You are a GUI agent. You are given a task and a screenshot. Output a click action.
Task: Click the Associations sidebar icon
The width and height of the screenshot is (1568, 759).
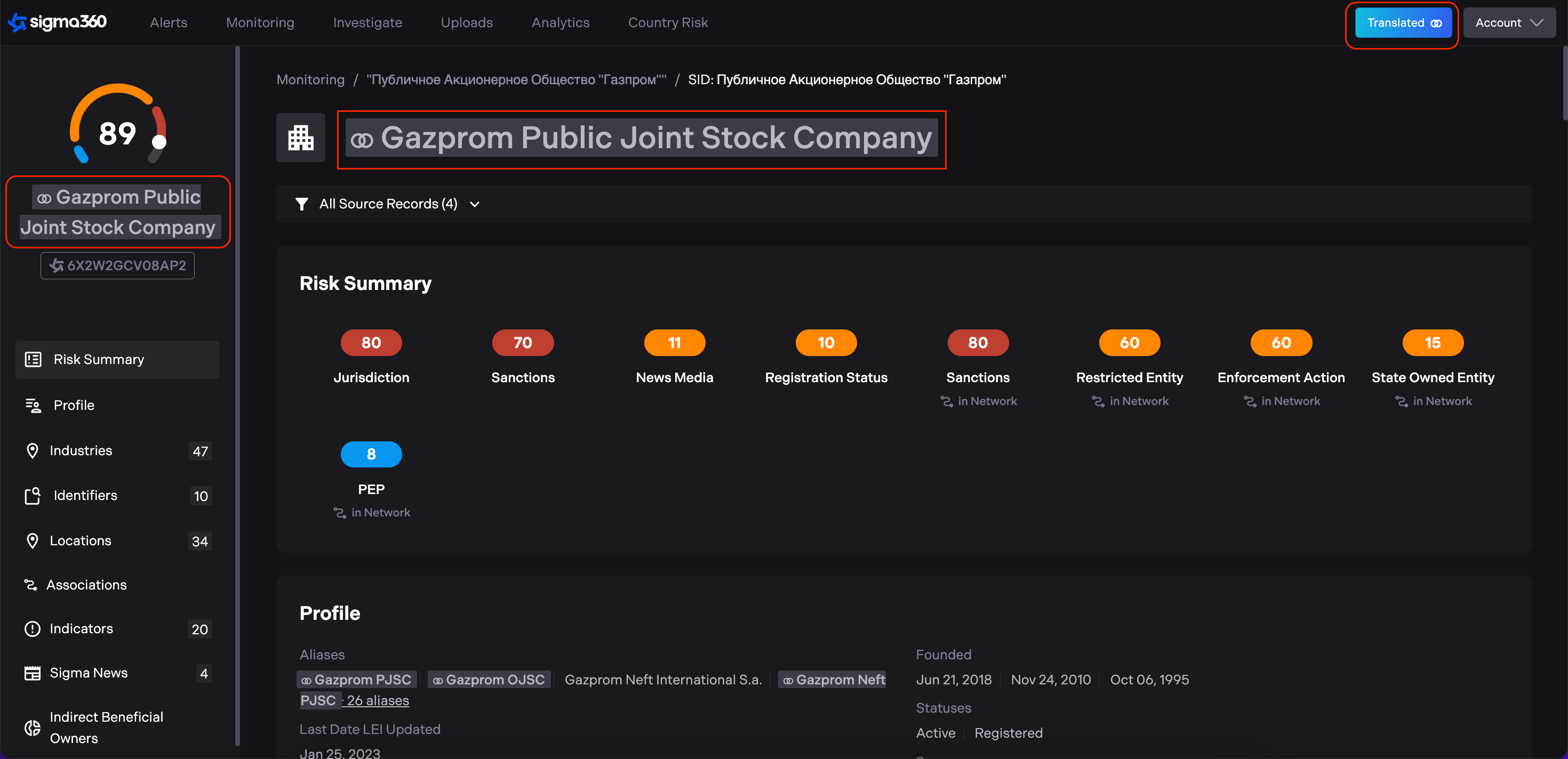[30, 585]
